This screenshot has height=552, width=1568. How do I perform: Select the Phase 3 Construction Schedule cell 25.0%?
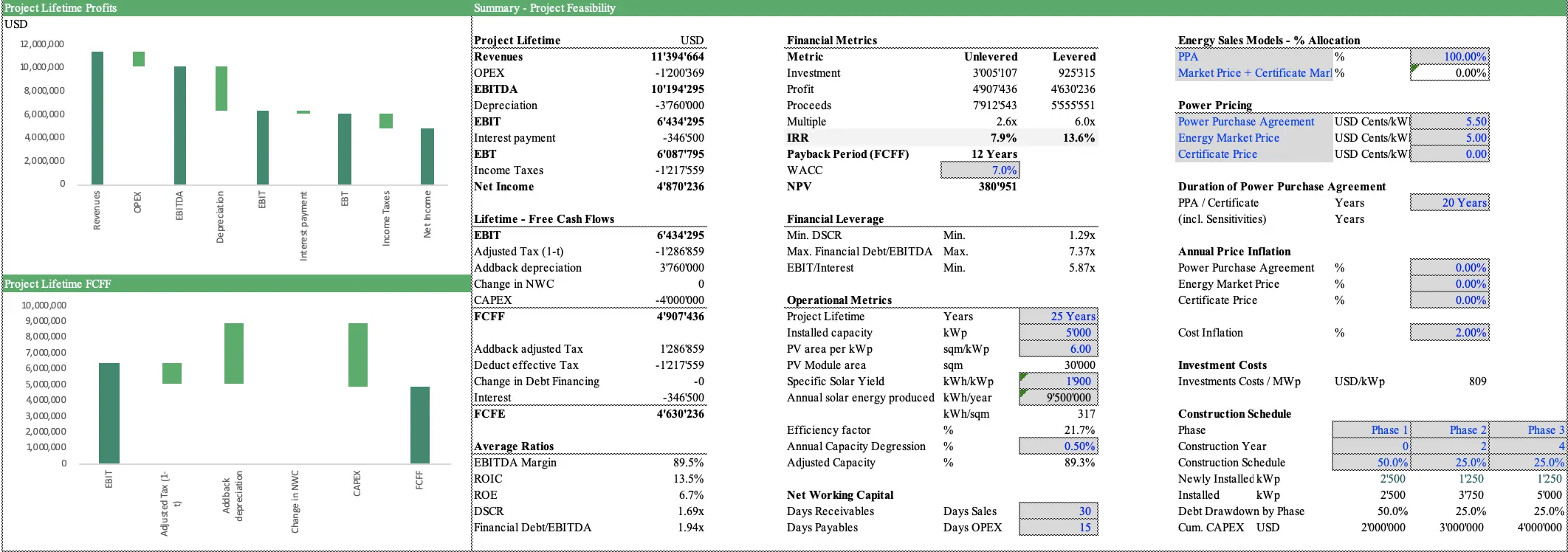[1528, 463]
